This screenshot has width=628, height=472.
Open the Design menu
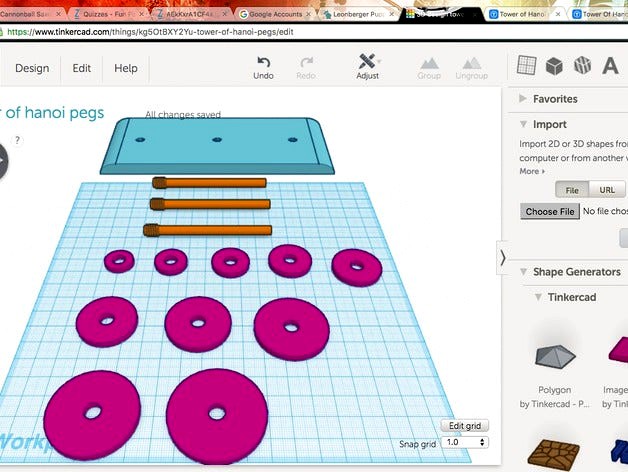(x=31, y=68)
